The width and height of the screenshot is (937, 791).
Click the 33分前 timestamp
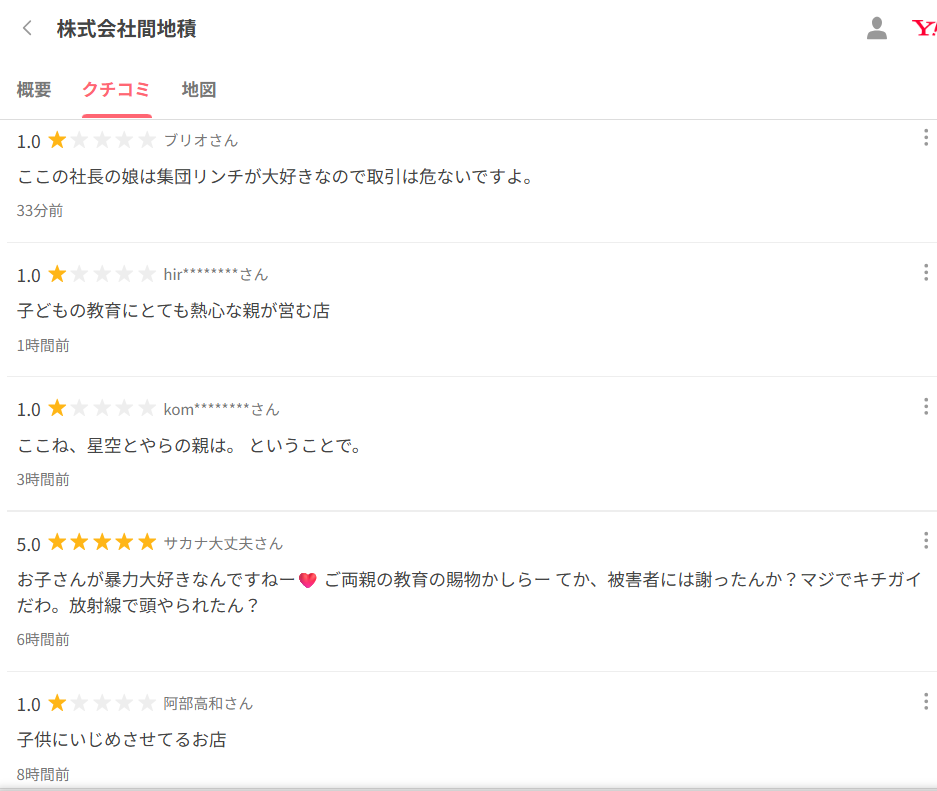click(40, 211)
